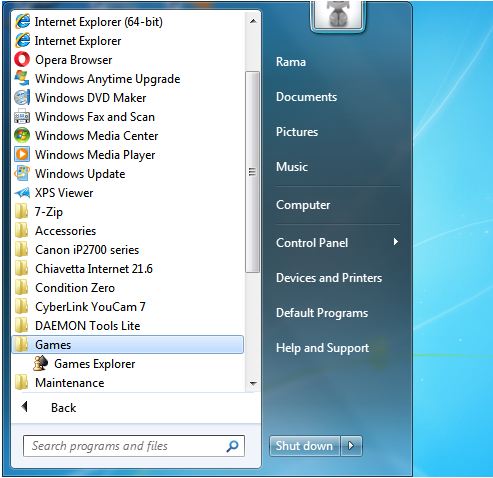Click the Shut down button
This screenshot has width=493, height=478.
tap(304, 446)
